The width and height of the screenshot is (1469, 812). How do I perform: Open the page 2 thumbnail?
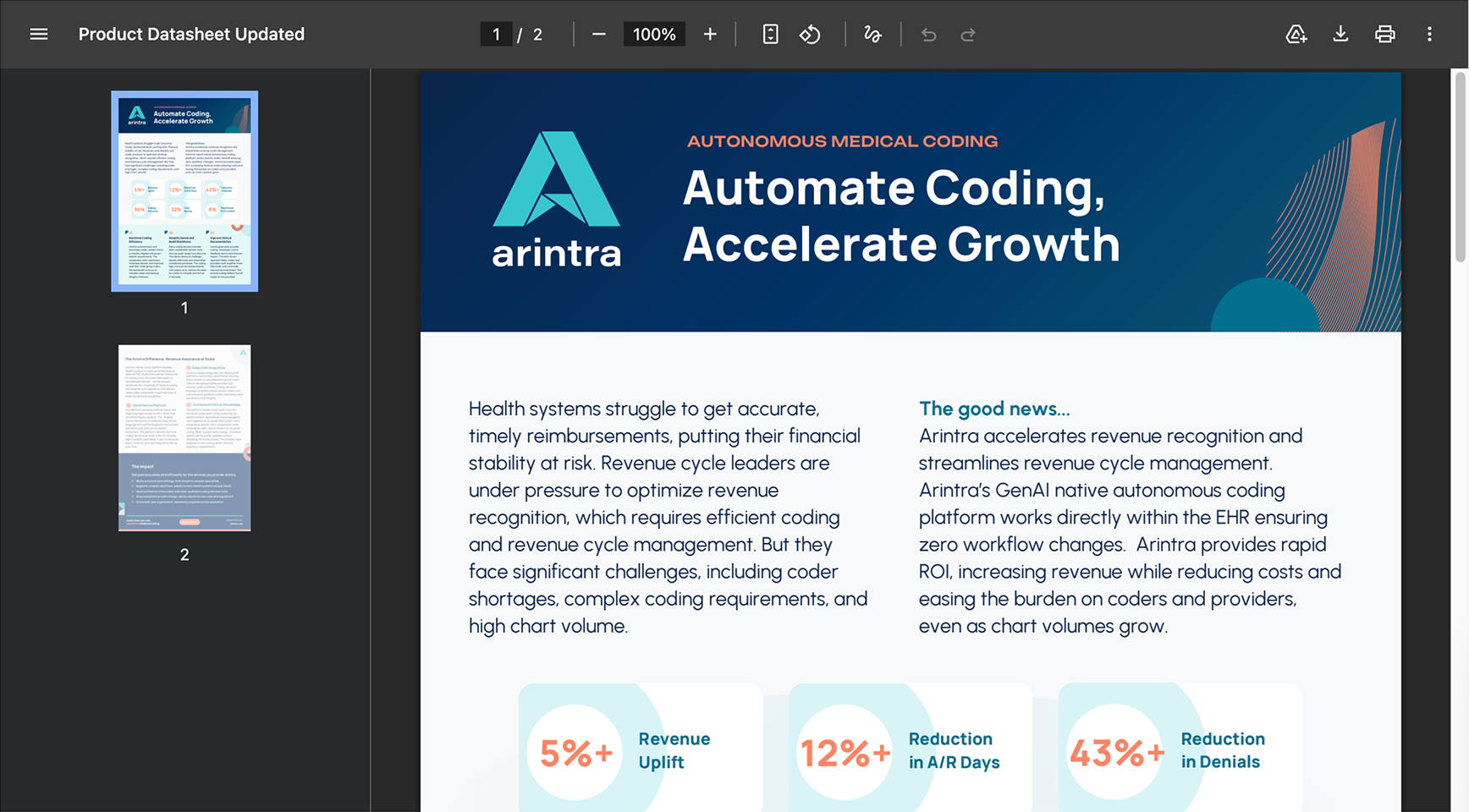pyautogui.click(x=184, y=438)
